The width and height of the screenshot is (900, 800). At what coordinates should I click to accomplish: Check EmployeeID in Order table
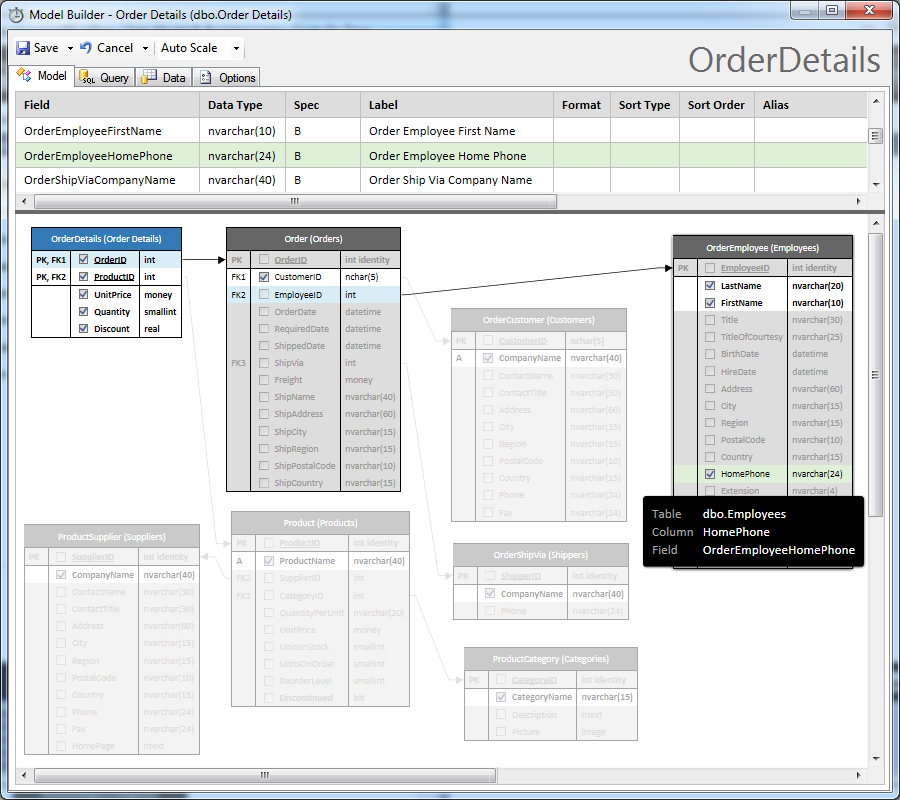(x=264, y=294)
